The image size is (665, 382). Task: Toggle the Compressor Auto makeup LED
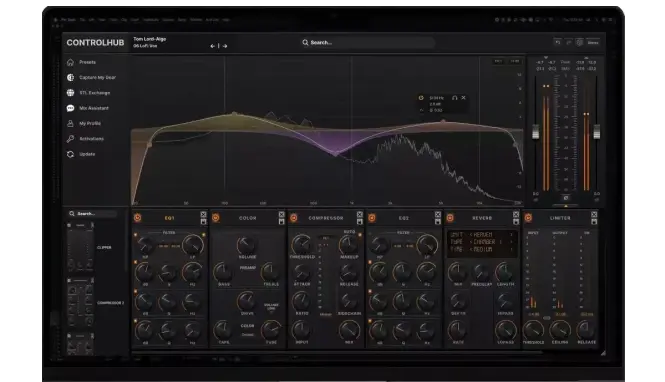[x=360, y=234]
